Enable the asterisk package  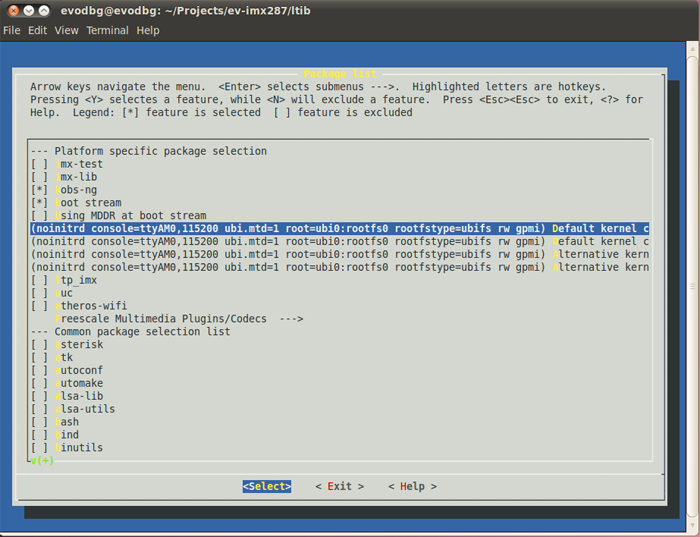[x=40, y=345]
